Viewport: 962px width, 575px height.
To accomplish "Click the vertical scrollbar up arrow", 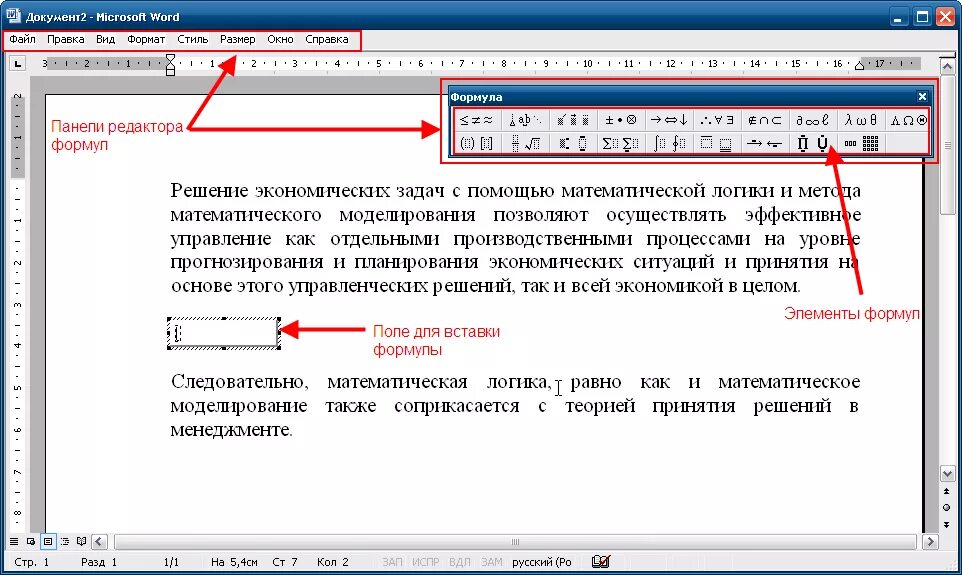I will 947,65.
